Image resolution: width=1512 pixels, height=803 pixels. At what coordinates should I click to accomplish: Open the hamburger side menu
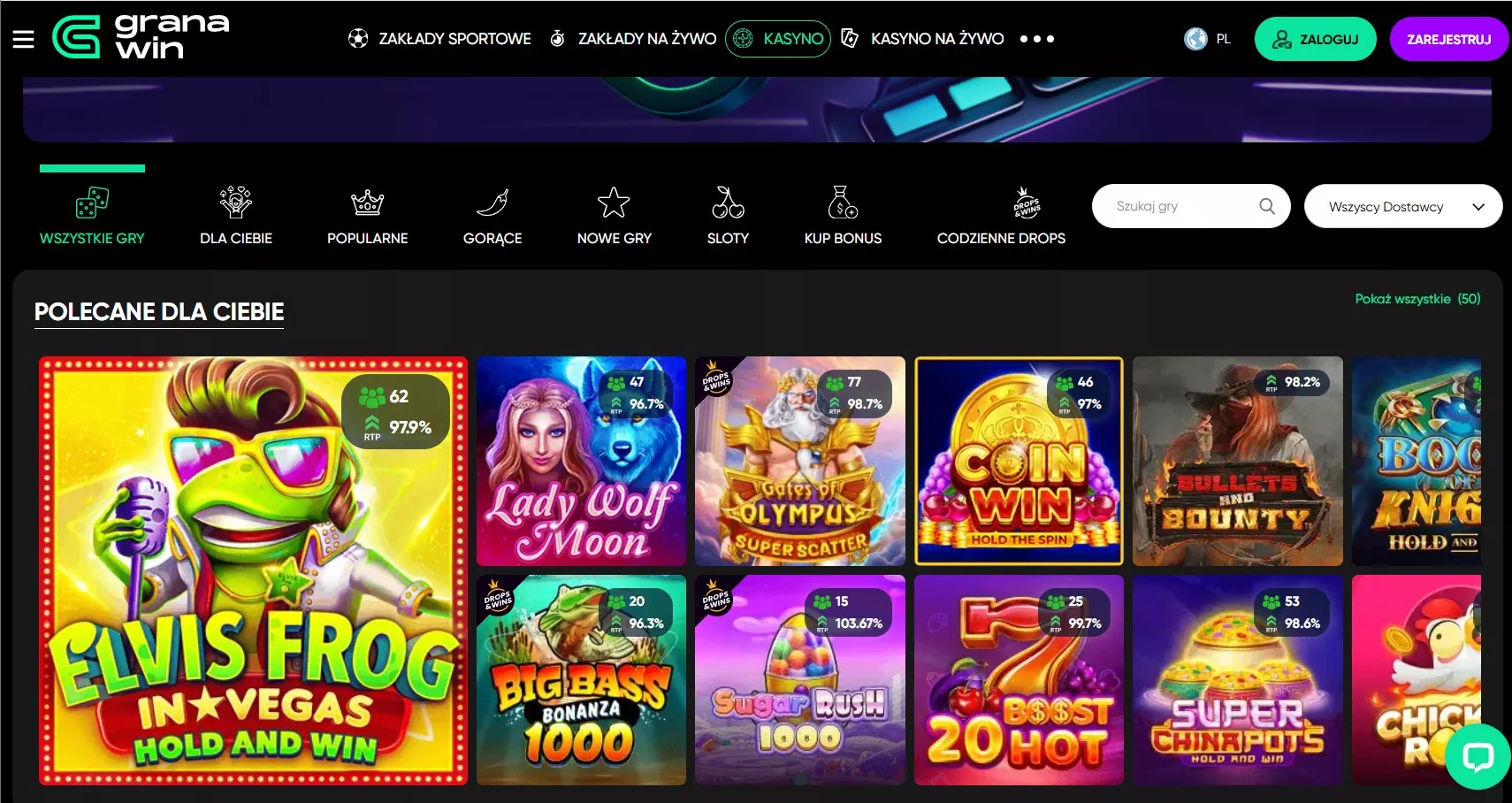(x=23, y=39)
